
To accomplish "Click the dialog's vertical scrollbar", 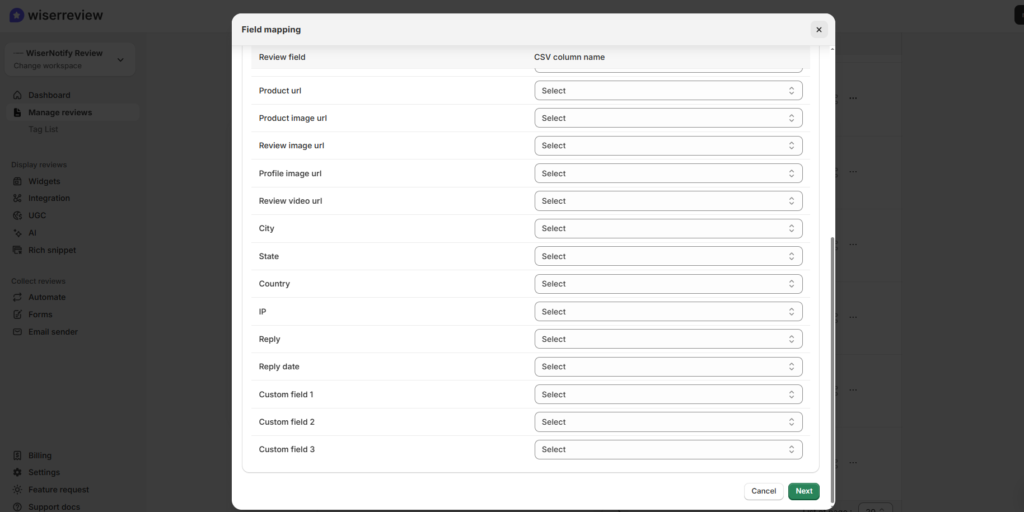I will (832, 350).
